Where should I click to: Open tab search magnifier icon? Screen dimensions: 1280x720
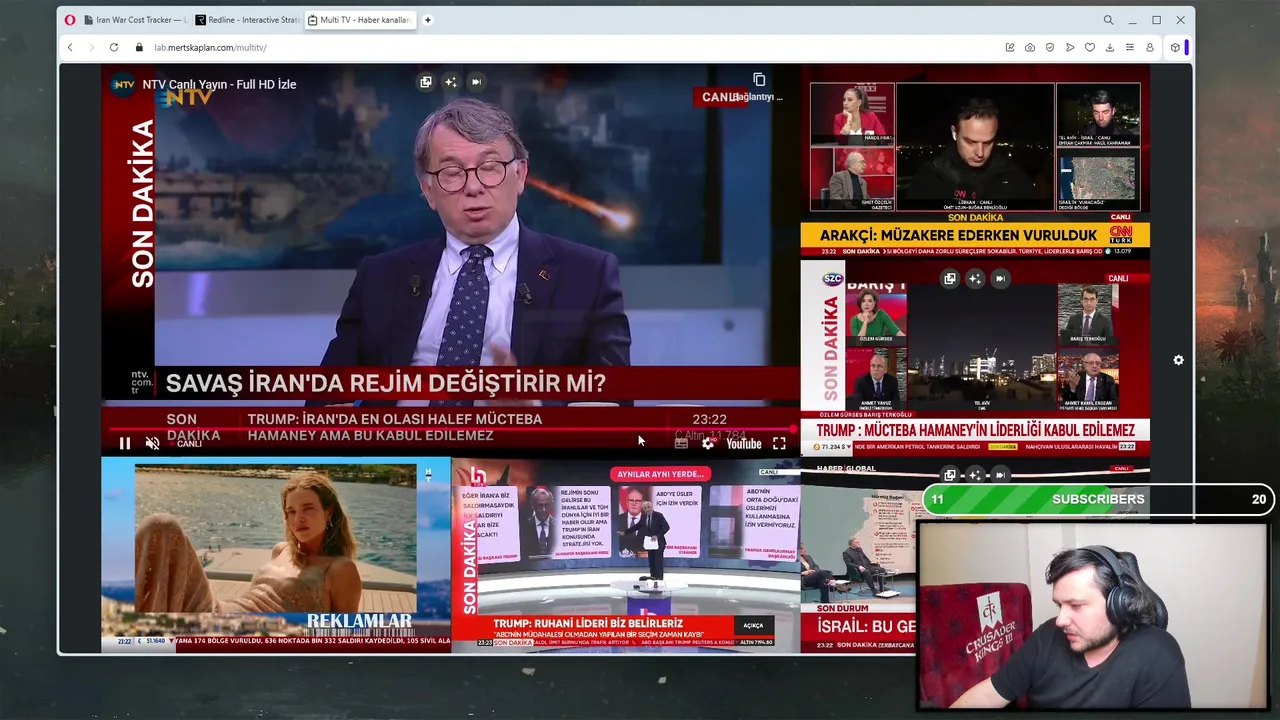tap(1108, 20)
